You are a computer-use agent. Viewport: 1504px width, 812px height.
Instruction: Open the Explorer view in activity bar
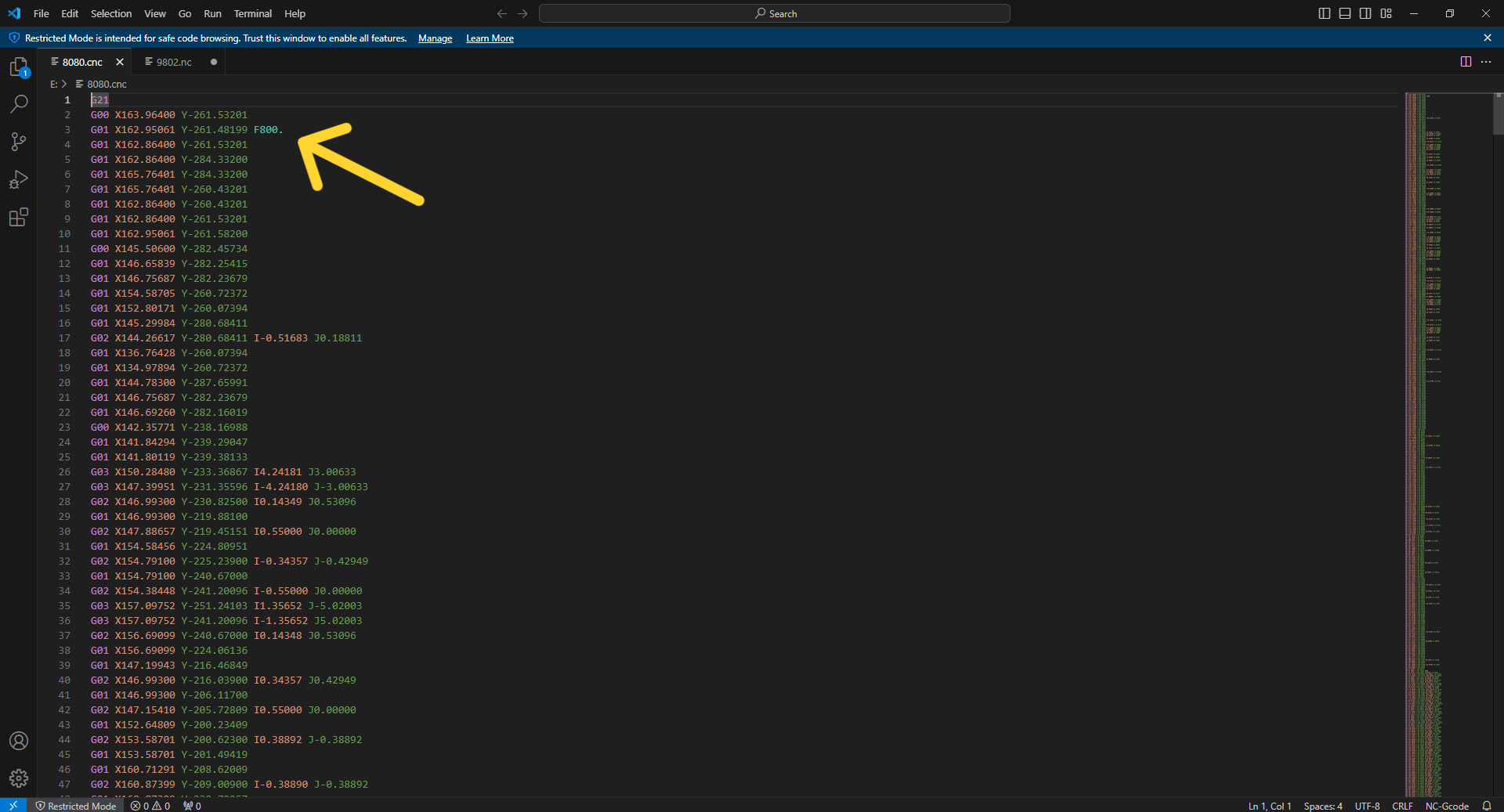click(x=19, y=67)
